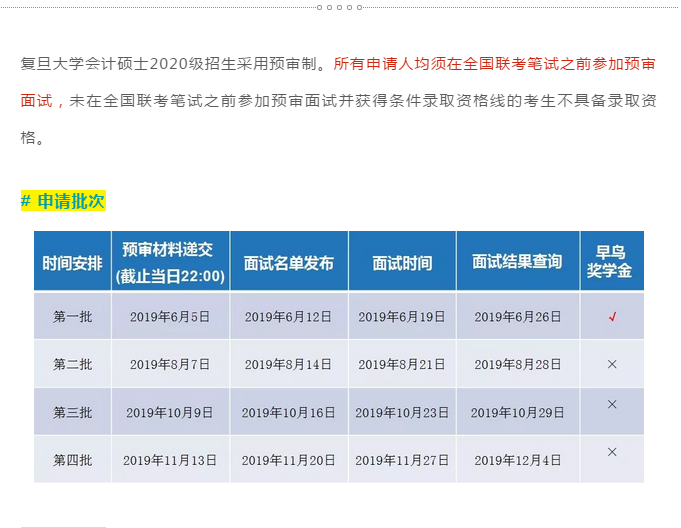Click the text '复旦大学会计硕士2020级招生采用预审制'
Viewport: 681px width, 528px height.
pyautogui.click(x=169, y=64)
